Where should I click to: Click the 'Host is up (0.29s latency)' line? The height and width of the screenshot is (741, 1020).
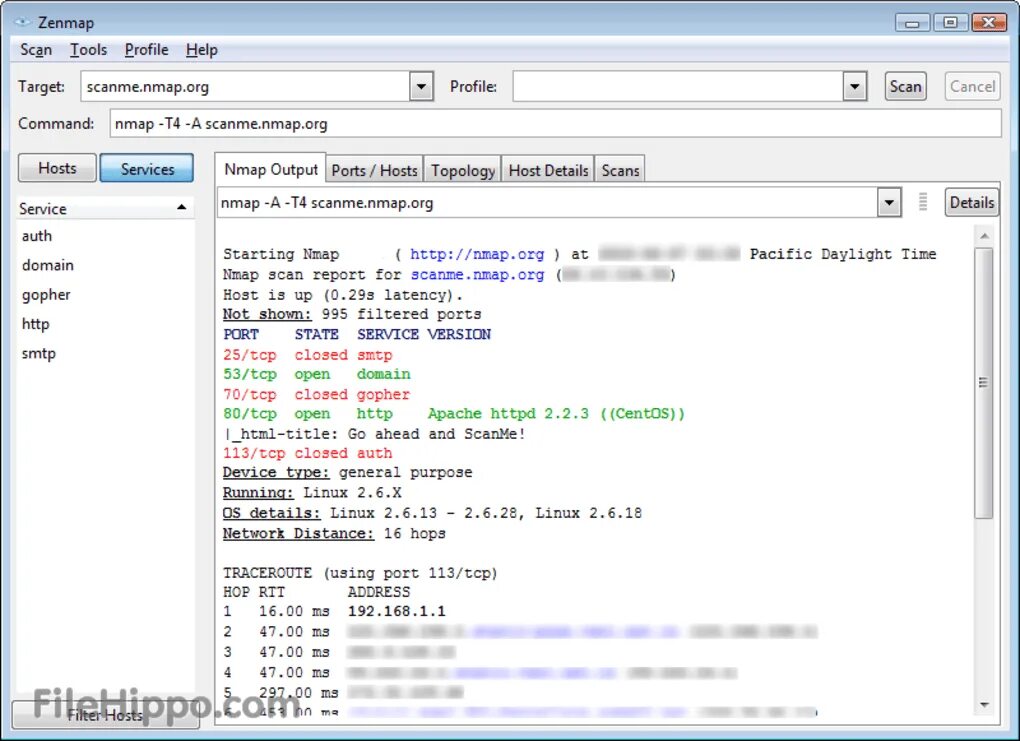coord(343,295)
